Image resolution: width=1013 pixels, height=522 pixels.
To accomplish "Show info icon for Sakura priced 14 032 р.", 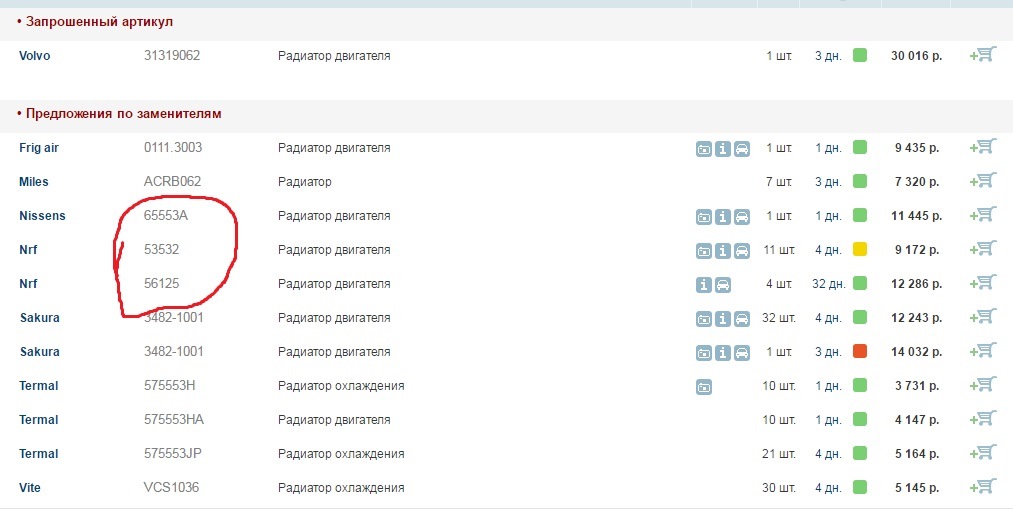I will click(x=722, y=352).
